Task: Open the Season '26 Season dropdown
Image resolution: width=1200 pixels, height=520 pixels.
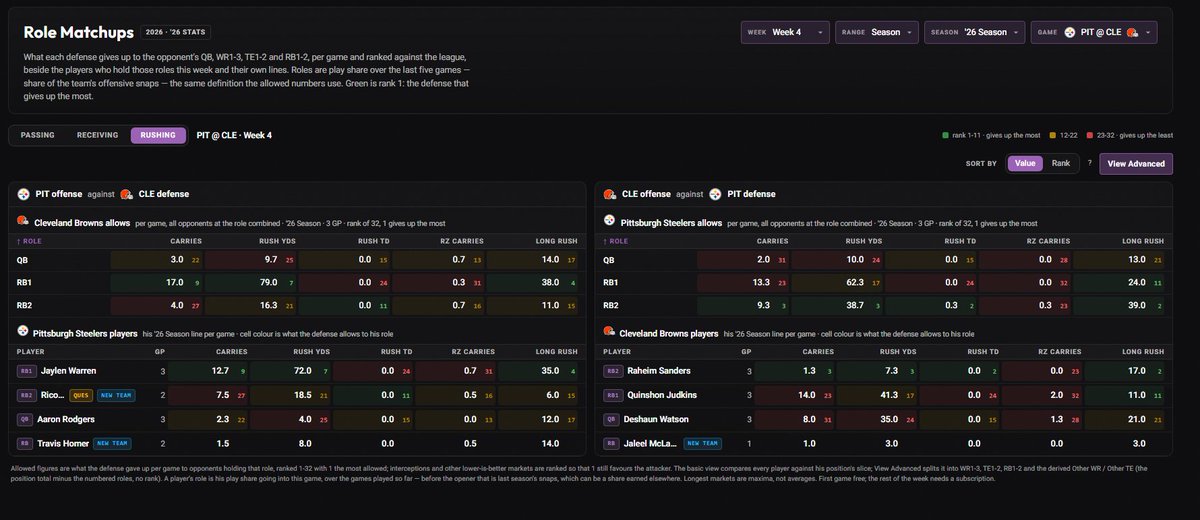Action: (x=975, y=32)
